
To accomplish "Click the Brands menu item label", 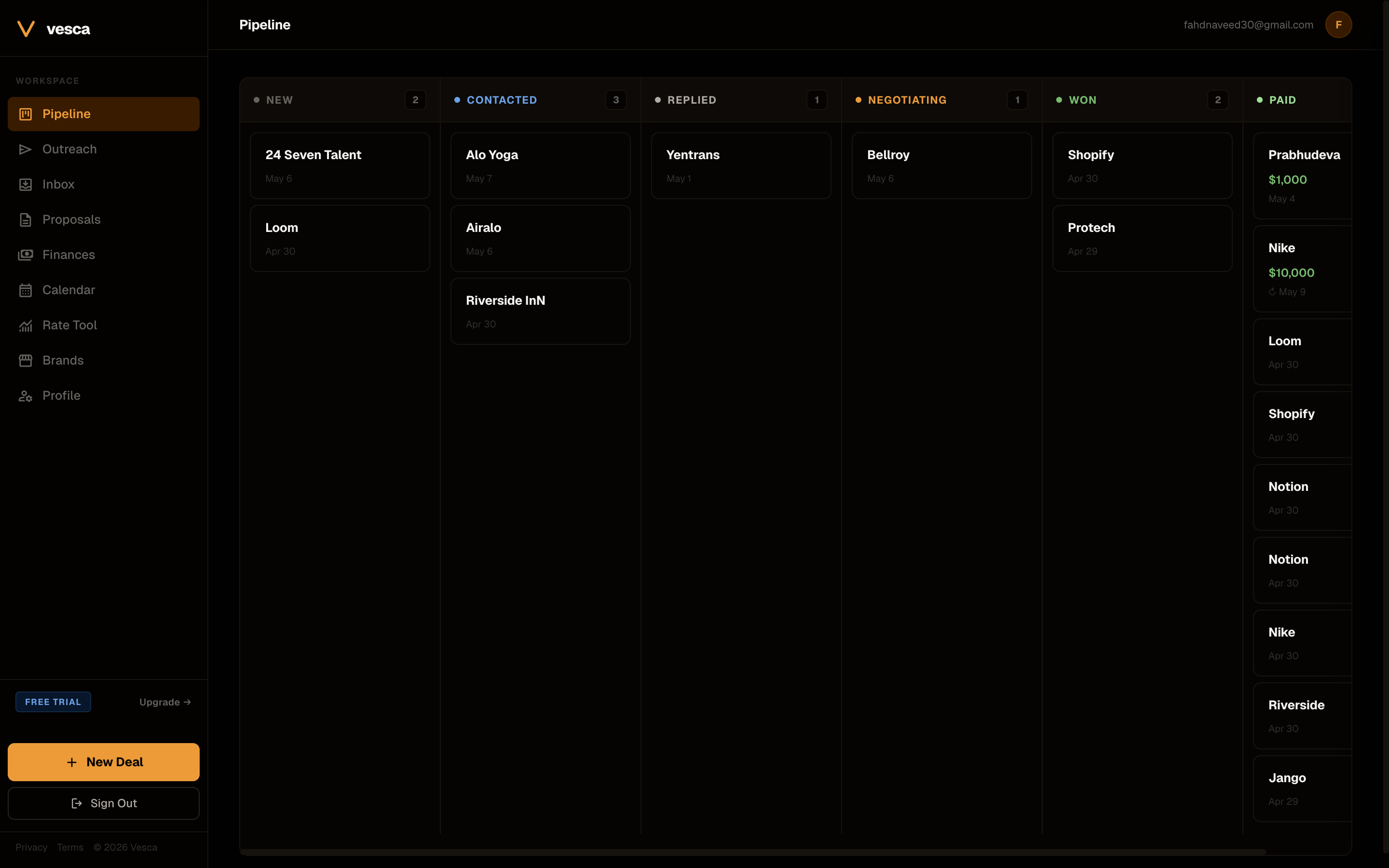I will [x=63, y=361].
